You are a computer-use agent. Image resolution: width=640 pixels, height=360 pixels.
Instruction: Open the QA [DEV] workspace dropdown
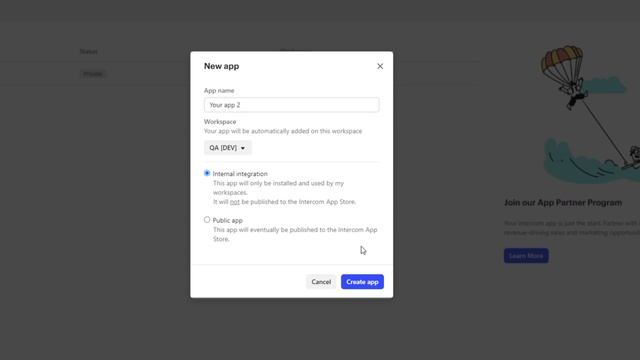click(x=228, y=148)
